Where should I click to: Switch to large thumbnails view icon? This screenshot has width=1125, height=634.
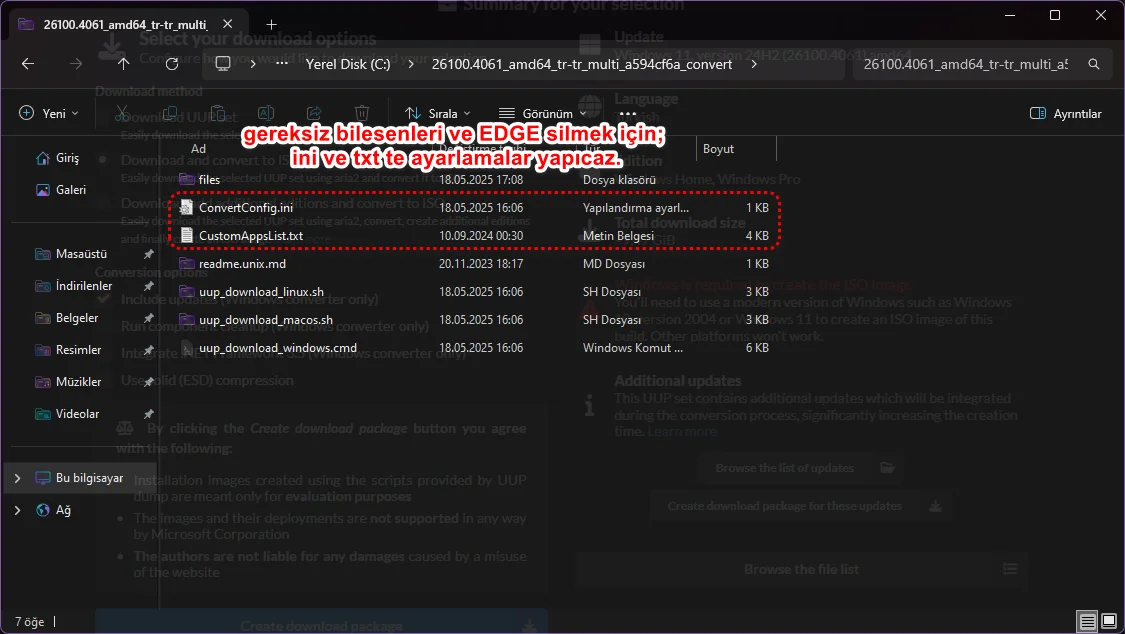click(x=1109, y=621)
